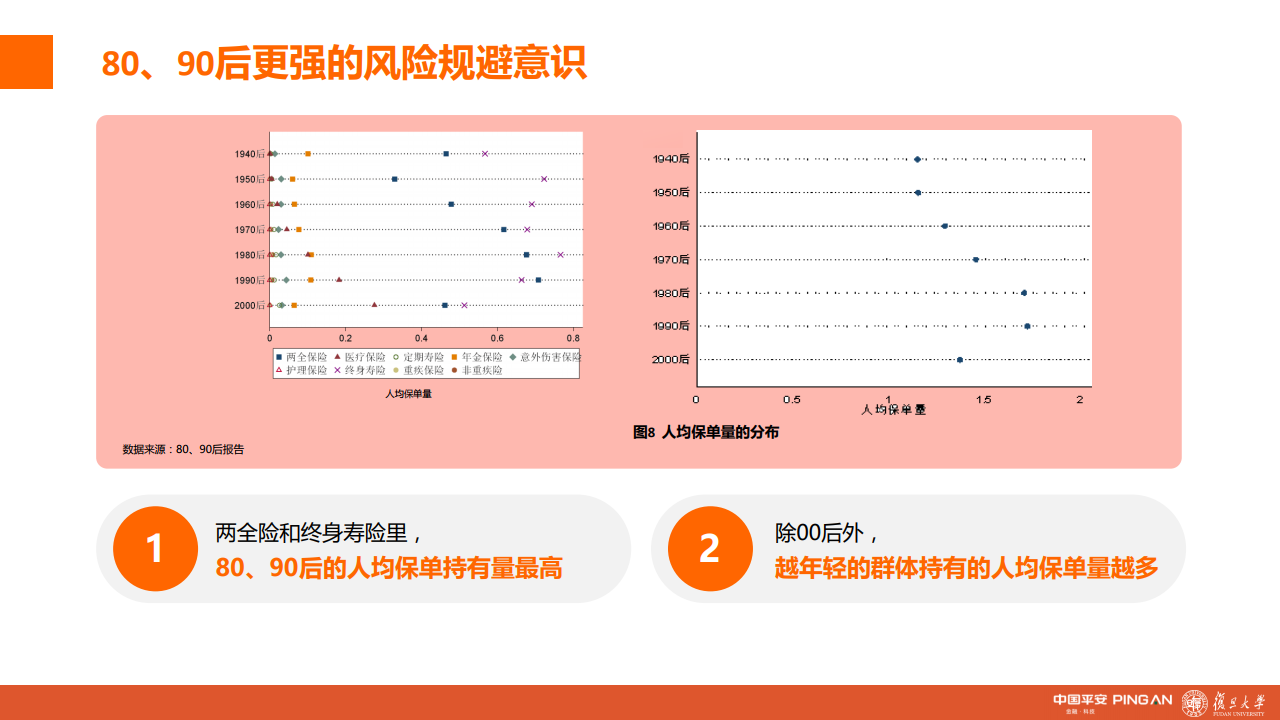Click the 1990后 data point in right chart
The width and height of the screenshot is (1280, 720).
1027,326
